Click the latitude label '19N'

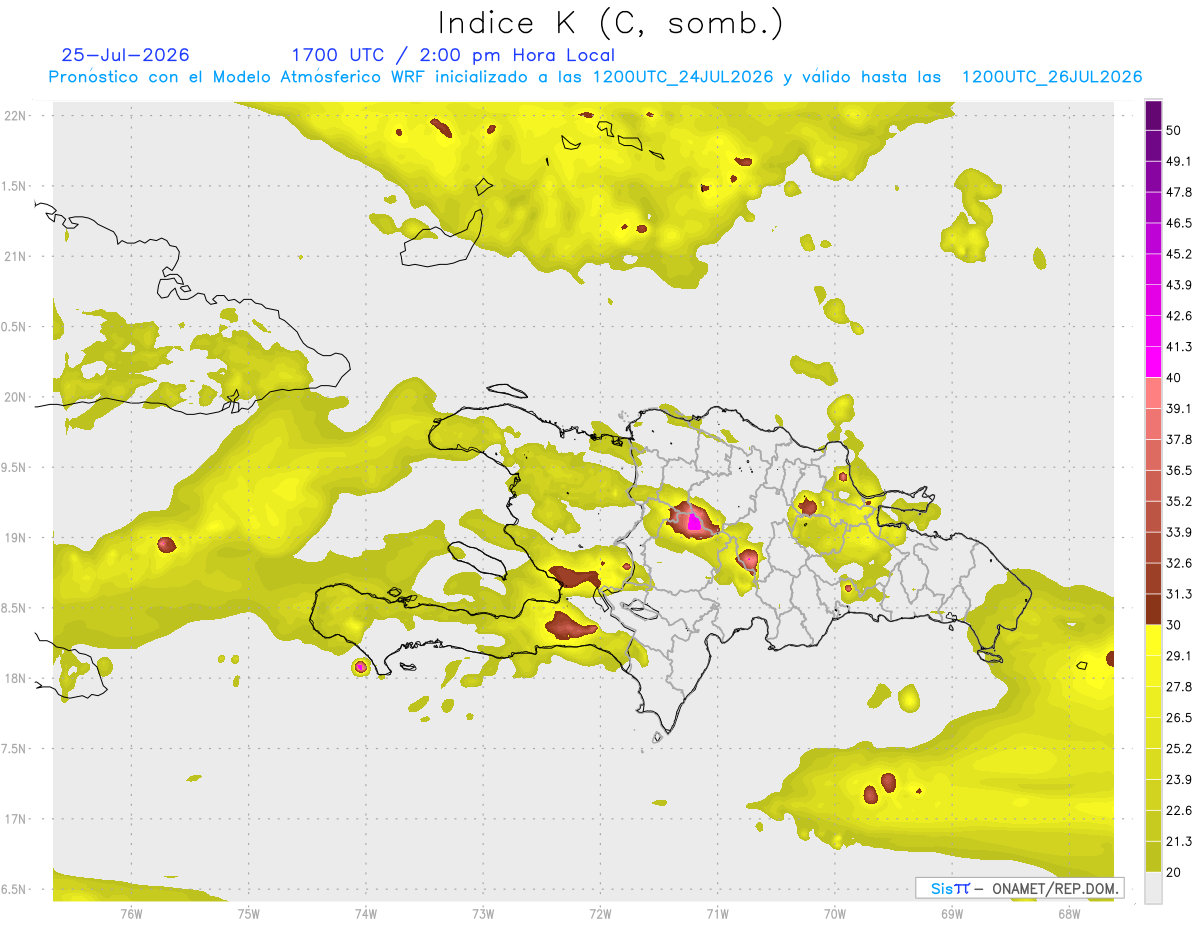coord(14,538)
